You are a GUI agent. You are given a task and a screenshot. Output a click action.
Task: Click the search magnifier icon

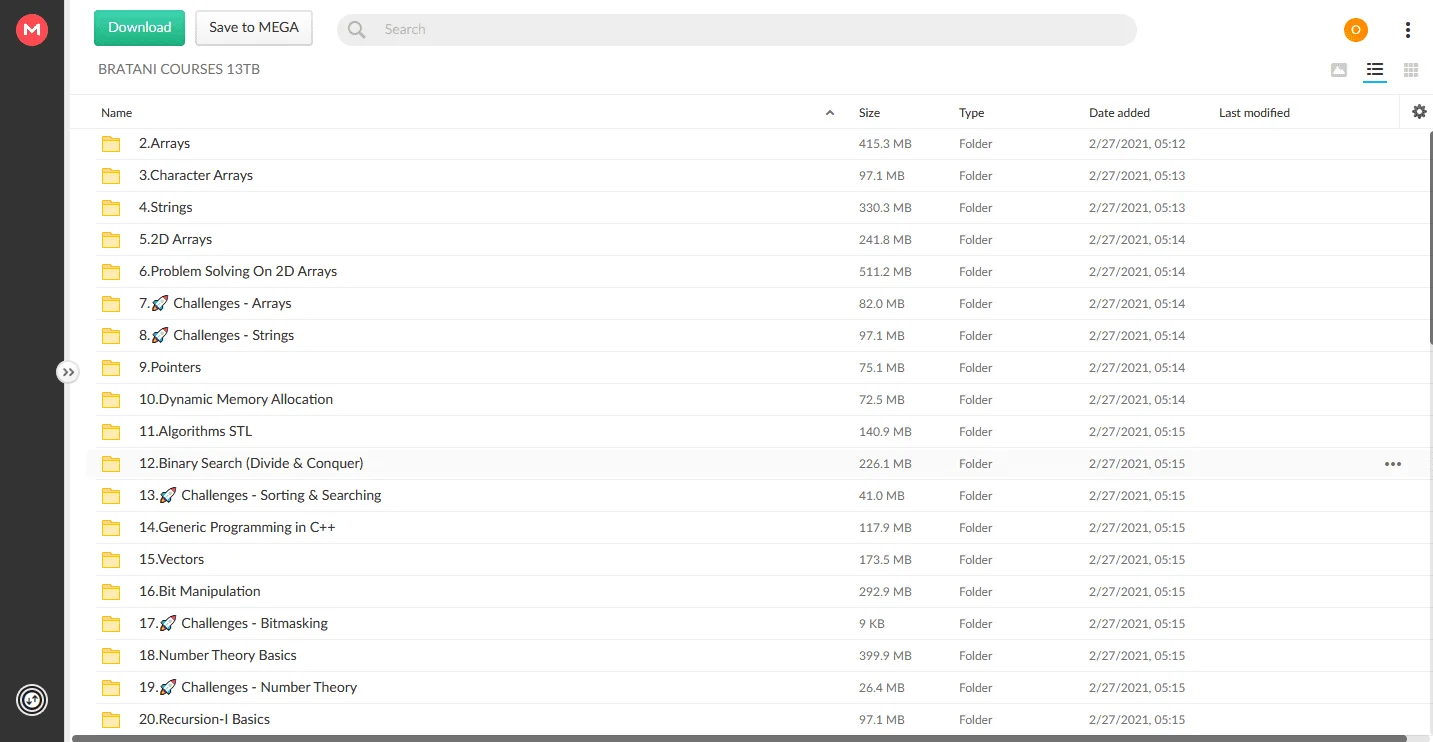[356, 30]
